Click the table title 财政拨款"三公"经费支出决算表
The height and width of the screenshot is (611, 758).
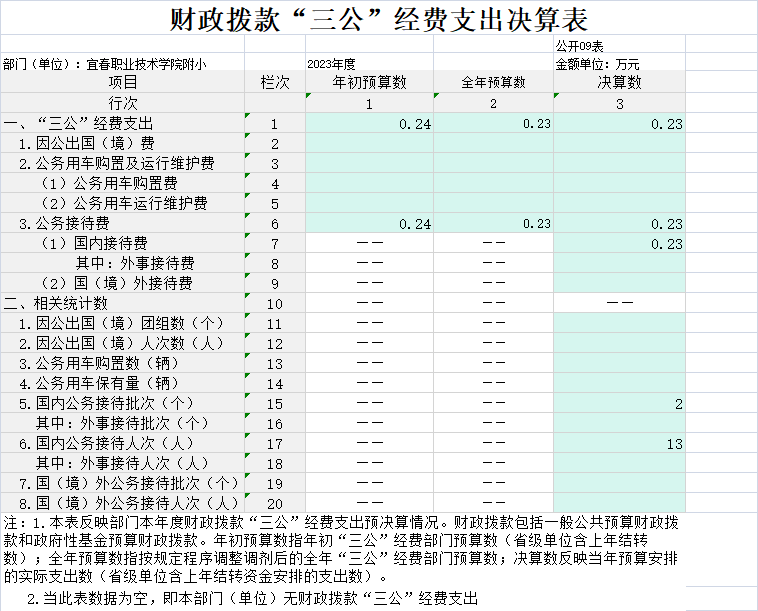pos(378,20)
